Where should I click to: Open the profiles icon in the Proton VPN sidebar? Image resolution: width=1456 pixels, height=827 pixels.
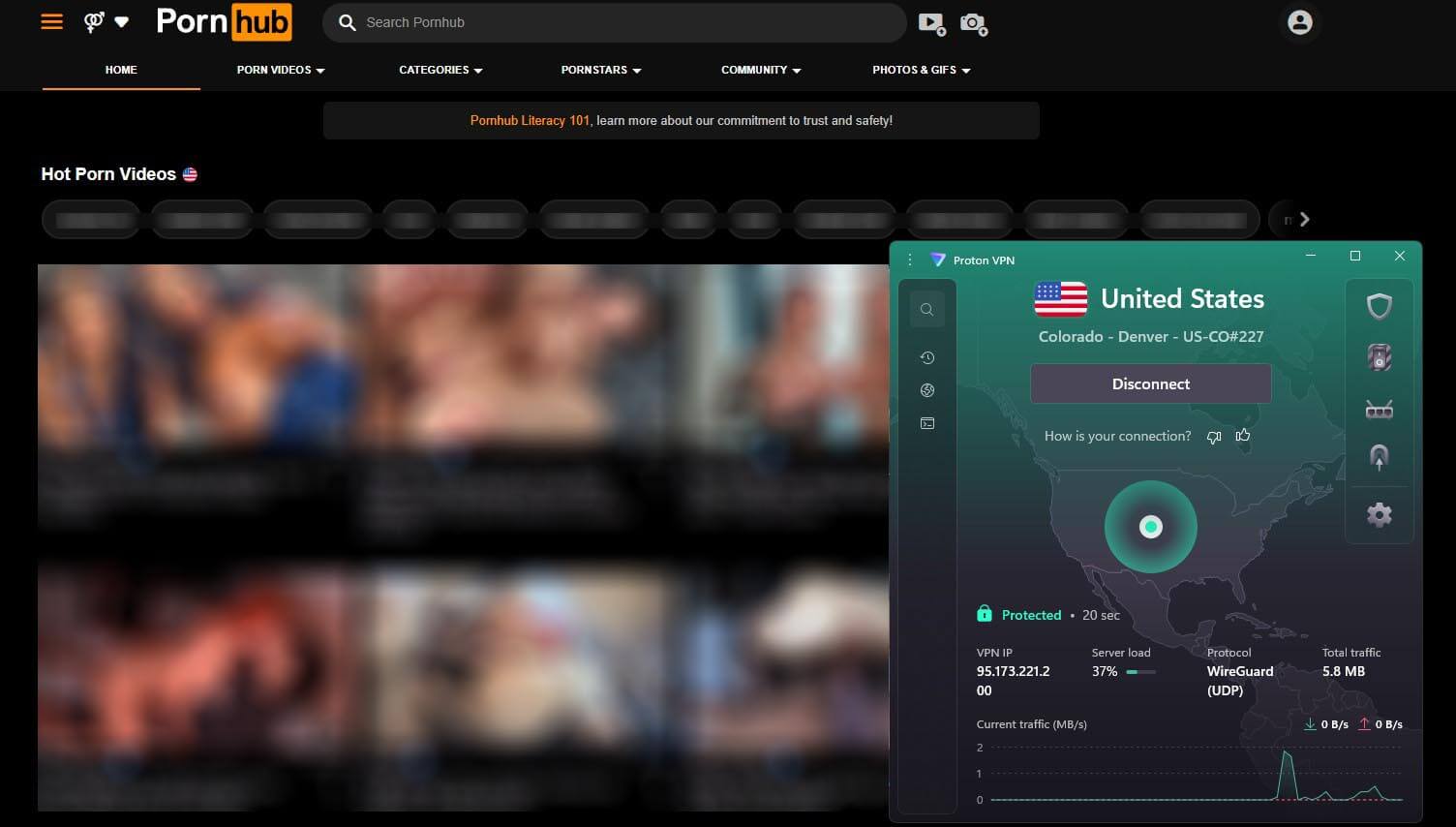pos(926,423)
